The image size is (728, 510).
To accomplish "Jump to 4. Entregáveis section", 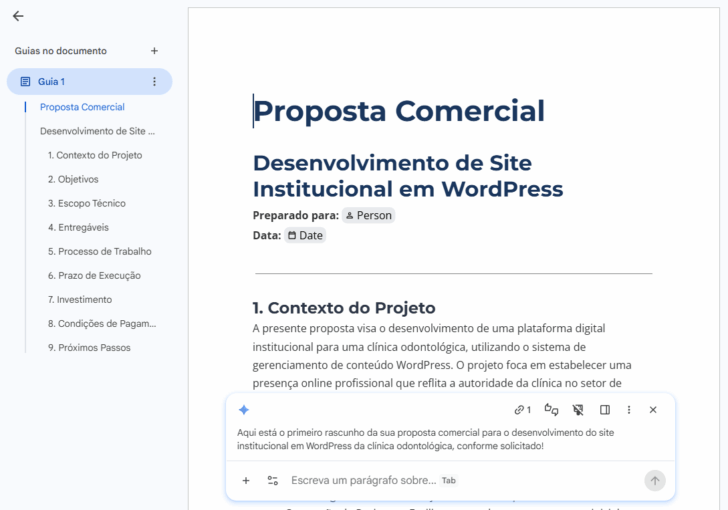I will [78, 228].
